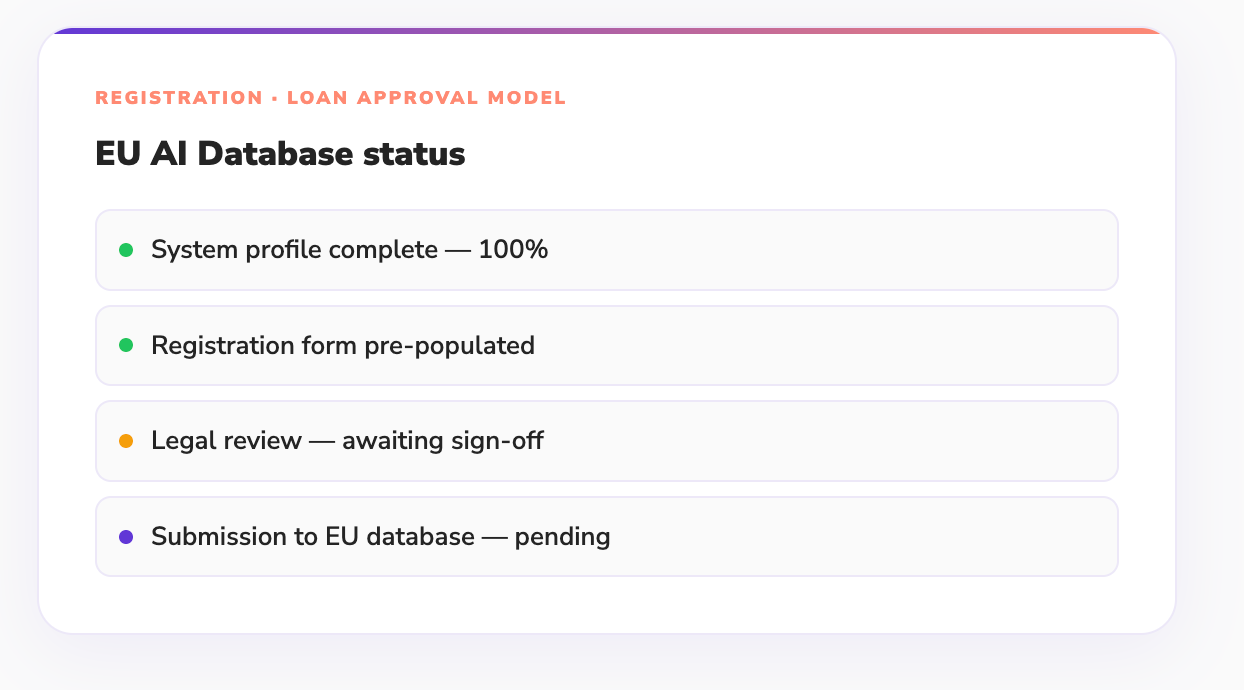This screenshot has height=690, width=1244.
Task: Click the Legal review text
Action: point(226,441)
